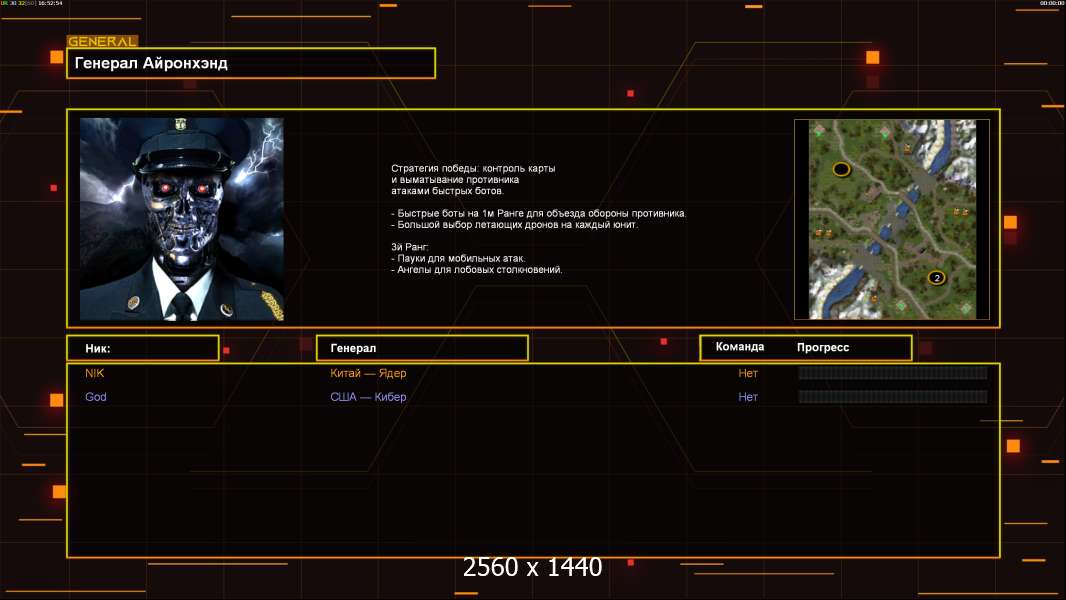The image size is (1066, 600).
Task: Click the Пауки для мобильных атак line
Action: tap(458, 258)
